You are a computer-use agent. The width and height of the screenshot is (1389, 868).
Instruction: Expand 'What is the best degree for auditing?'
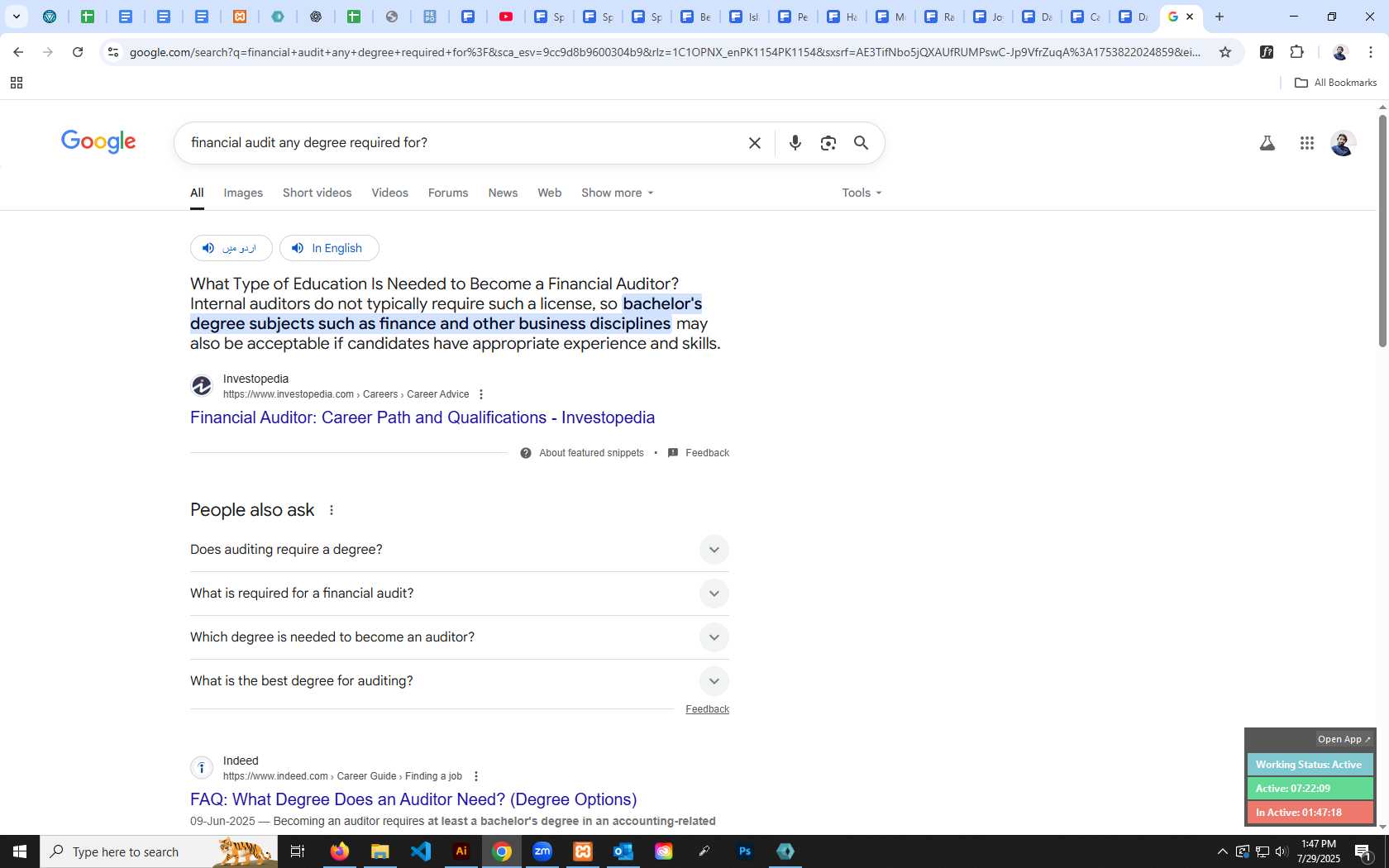460,681
